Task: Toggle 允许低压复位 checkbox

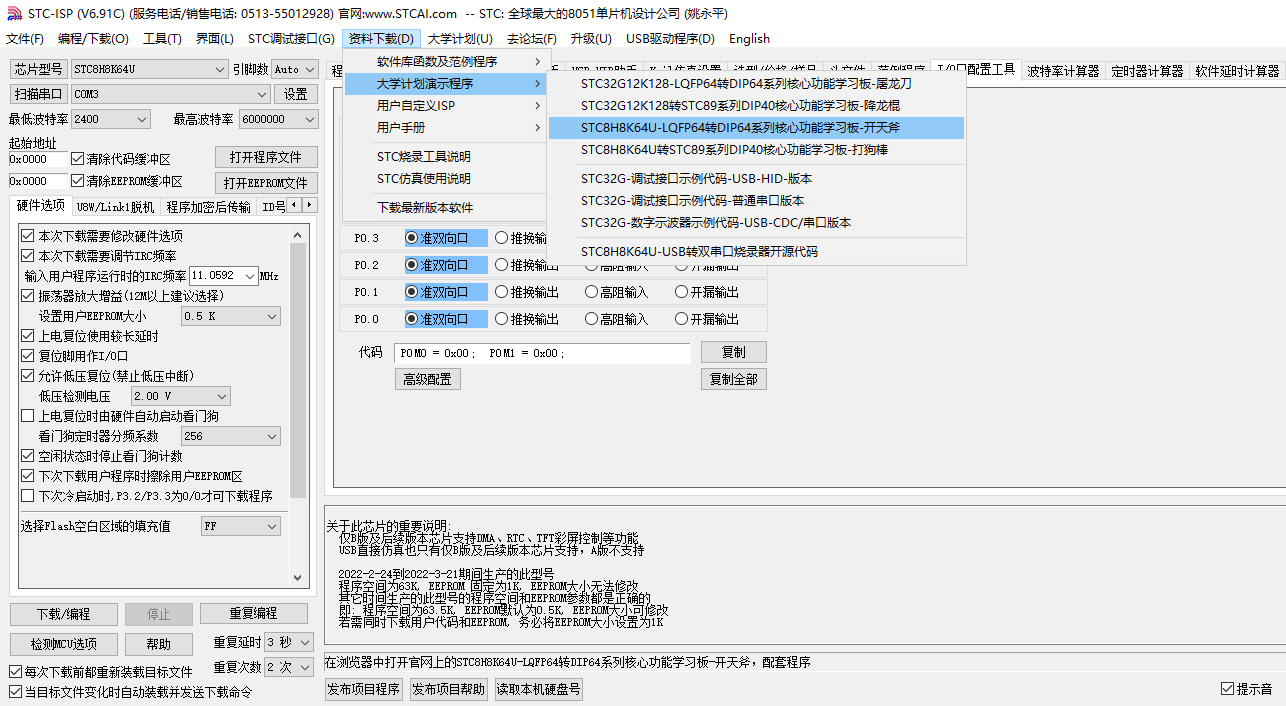Action: [x=28, y=376]
